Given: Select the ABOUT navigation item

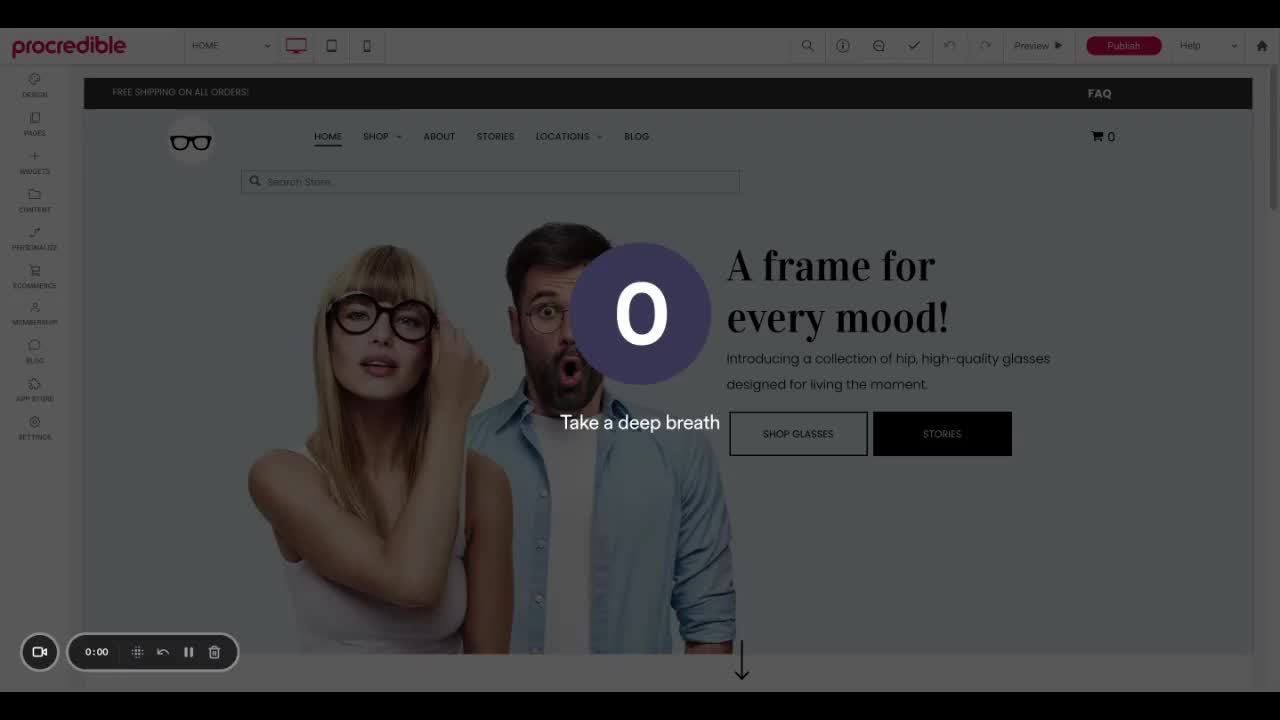Looking at the screenshot, I should (439, 136).
